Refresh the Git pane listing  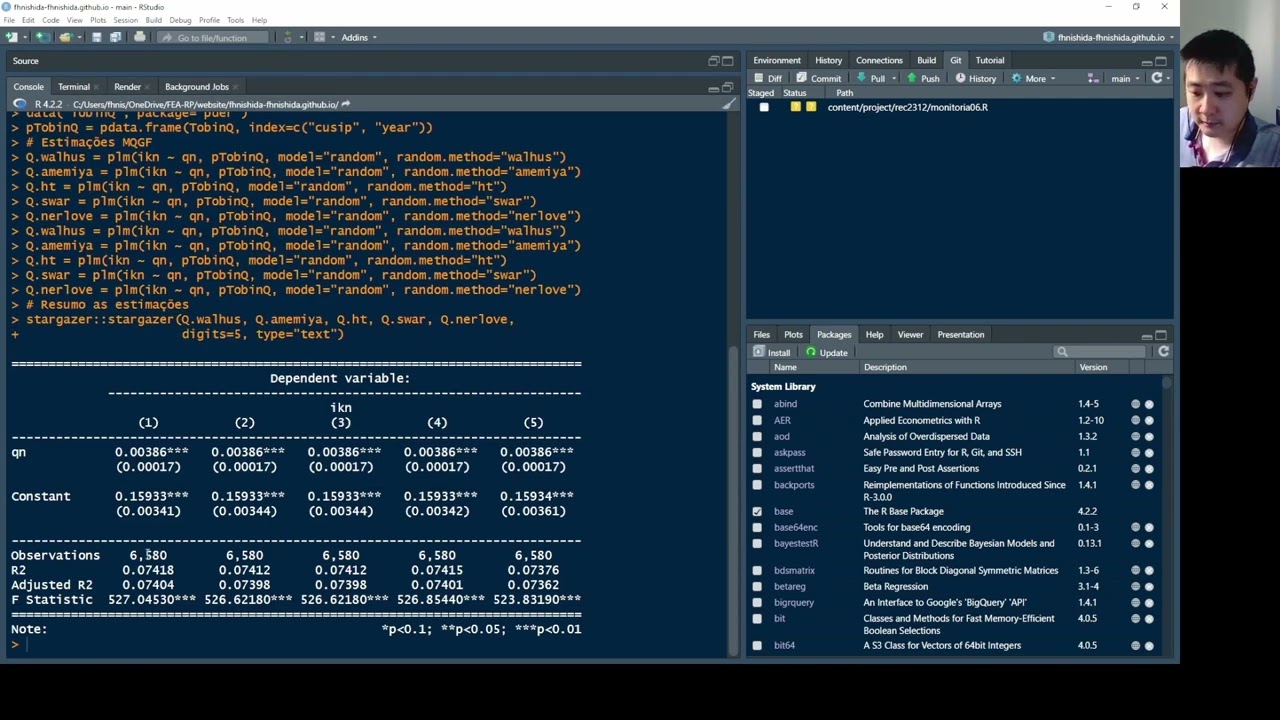(x=1157, y=78)
